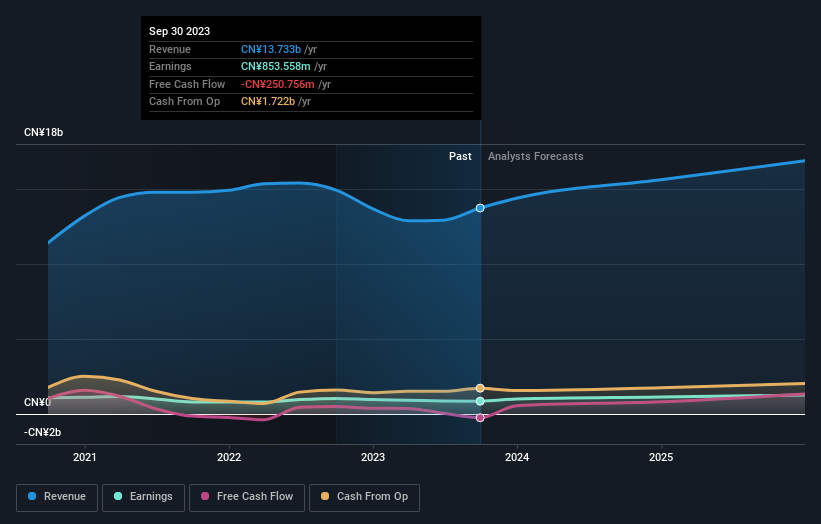Click the CN¥853.558m earnings value
The image size is (821, 524).
coord(275,66)
